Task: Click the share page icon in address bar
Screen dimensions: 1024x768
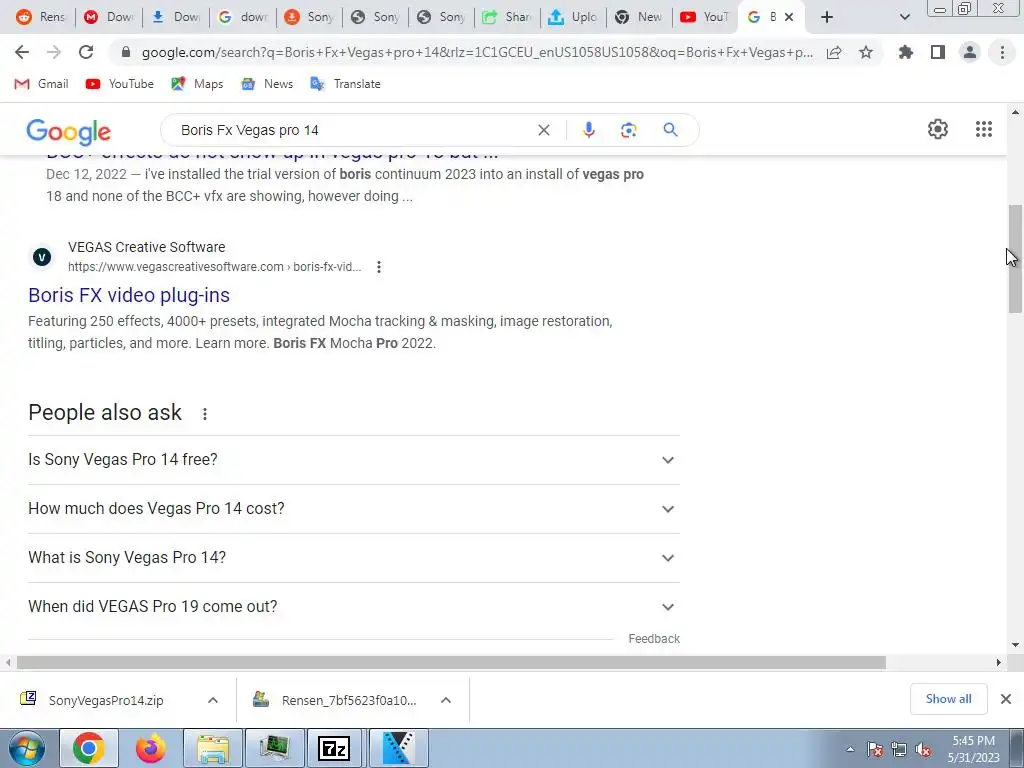Action: pyautogui.click(x=834, y=52)
